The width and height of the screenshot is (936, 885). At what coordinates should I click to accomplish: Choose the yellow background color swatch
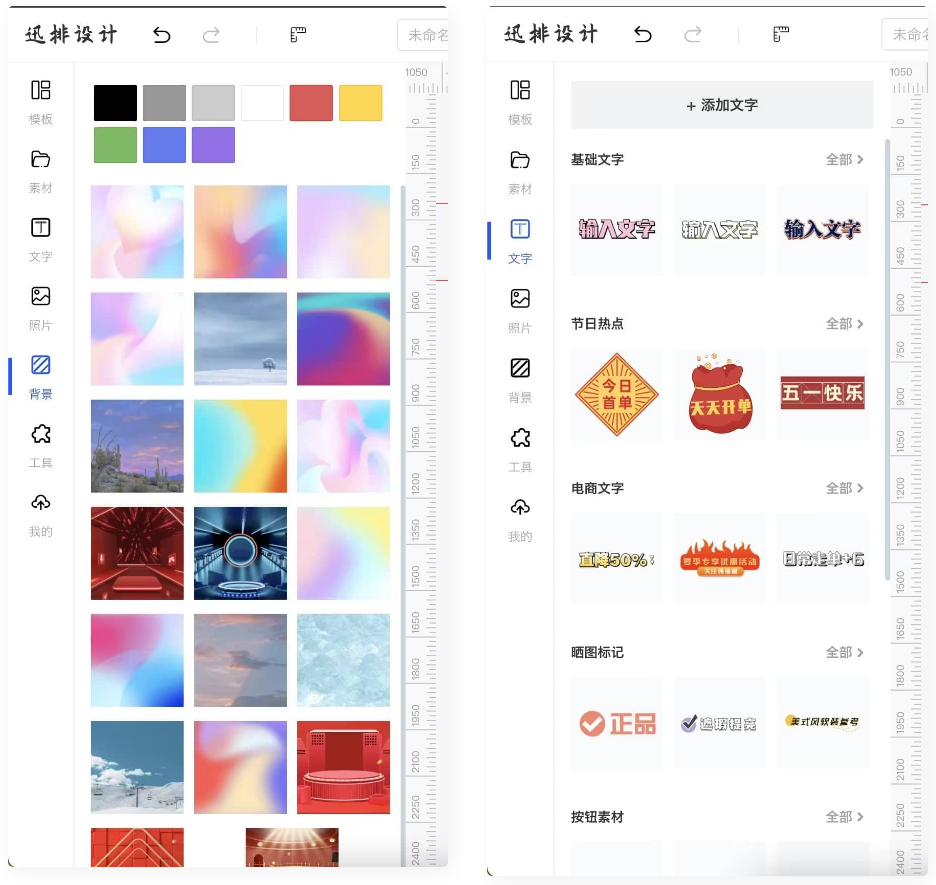tap(360, 103)
